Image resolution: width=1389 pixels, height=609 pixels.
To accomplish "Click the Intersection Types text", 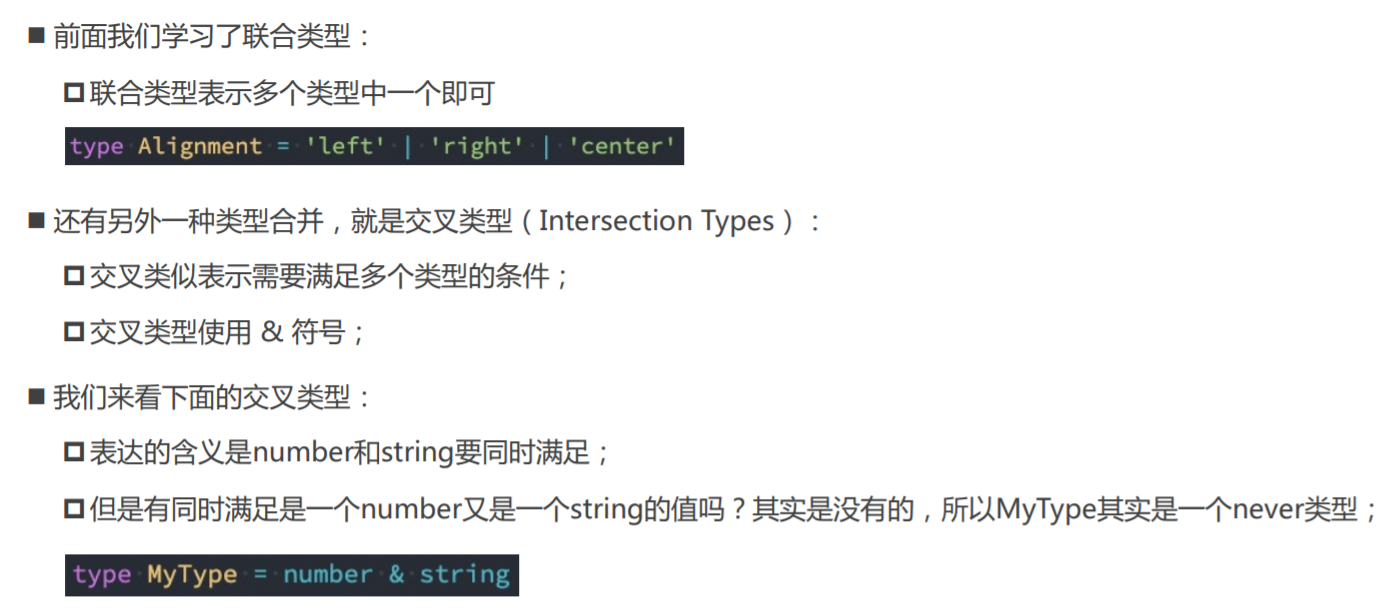I will (657, 221).
